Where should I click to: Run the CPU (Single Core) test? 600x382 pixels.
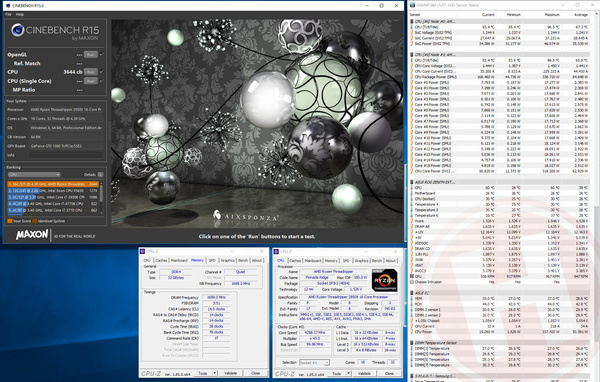(x=91, y=81)
